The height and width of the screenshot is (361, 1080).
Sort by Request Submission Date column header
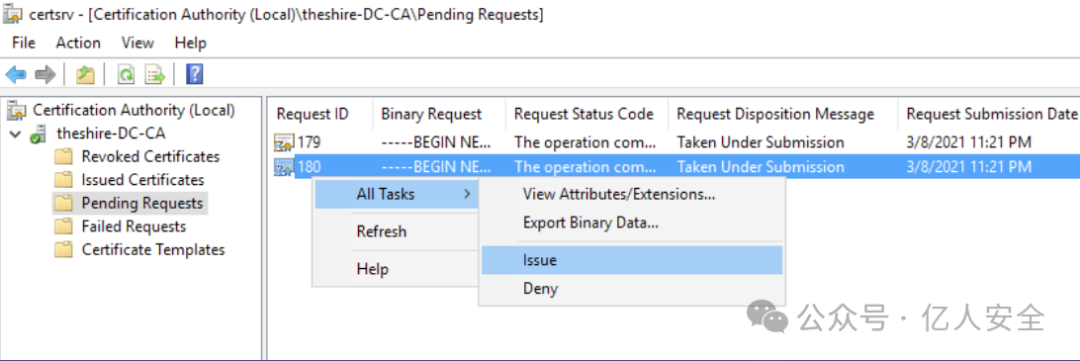pos(991,114)
